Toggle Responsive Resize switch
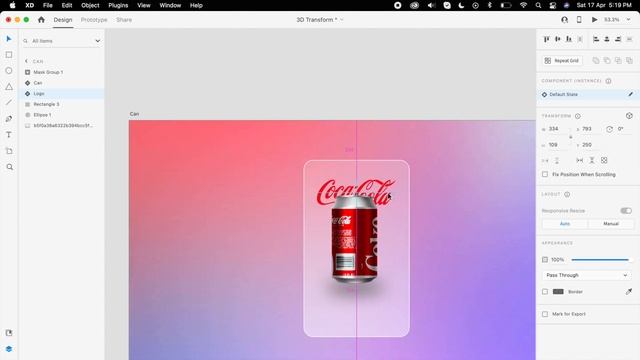The height and width of the screenshot is (360, 640). click(626, 211)
